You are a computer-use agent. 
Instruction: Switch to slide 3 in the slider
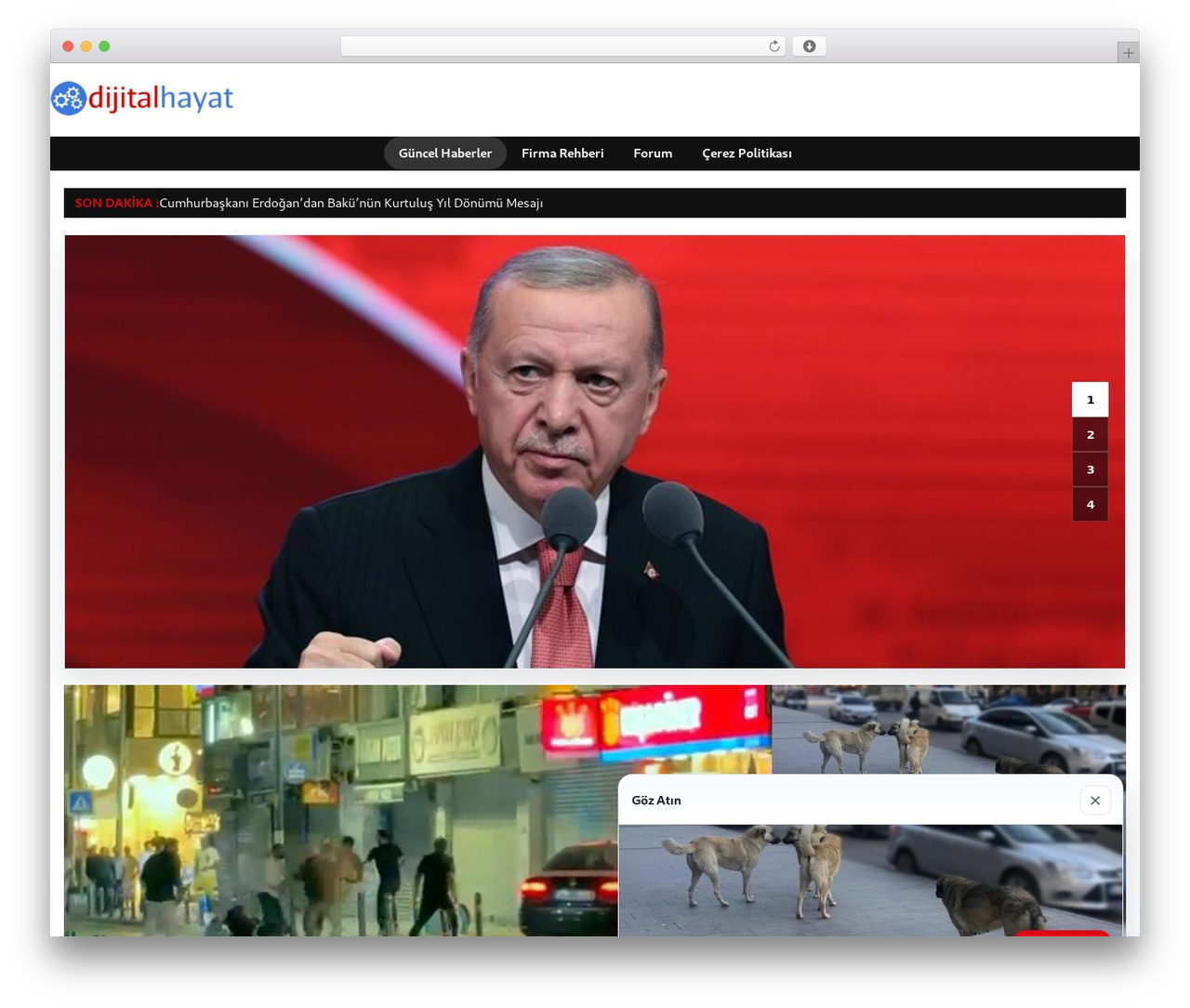1091,470
